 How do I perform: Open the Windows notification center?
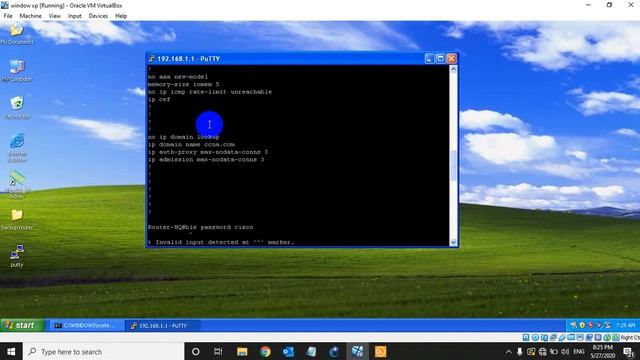pyautogui.click(x=628, y=351)
